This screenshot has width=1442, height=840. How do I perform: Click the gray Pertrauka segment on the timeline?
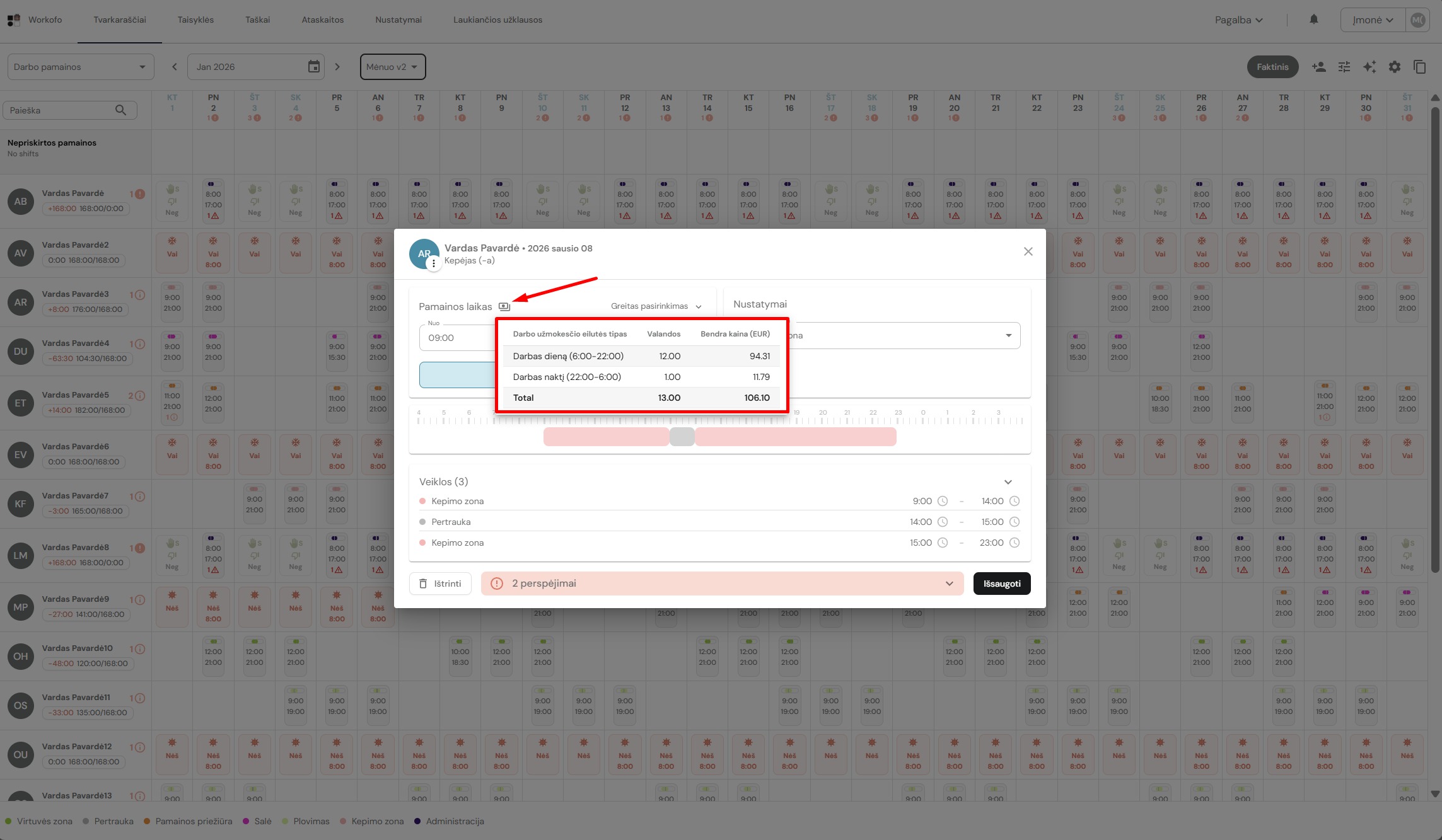point(682,437)
